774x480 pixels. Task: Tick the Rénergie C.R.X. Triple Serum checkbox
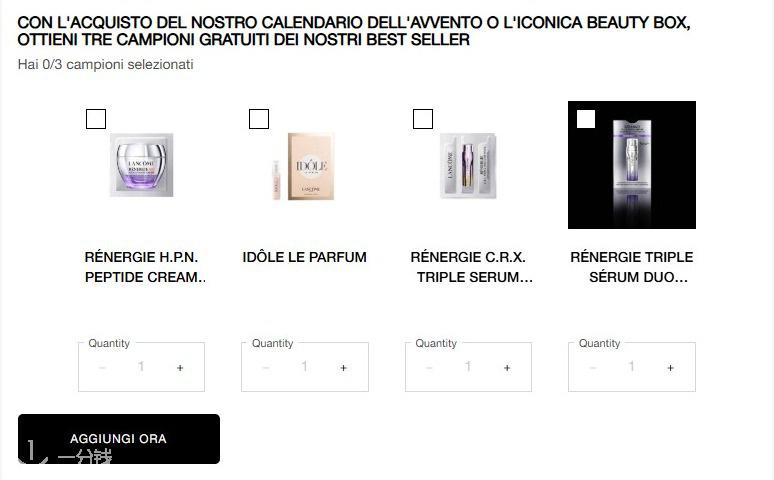[423, 119]
